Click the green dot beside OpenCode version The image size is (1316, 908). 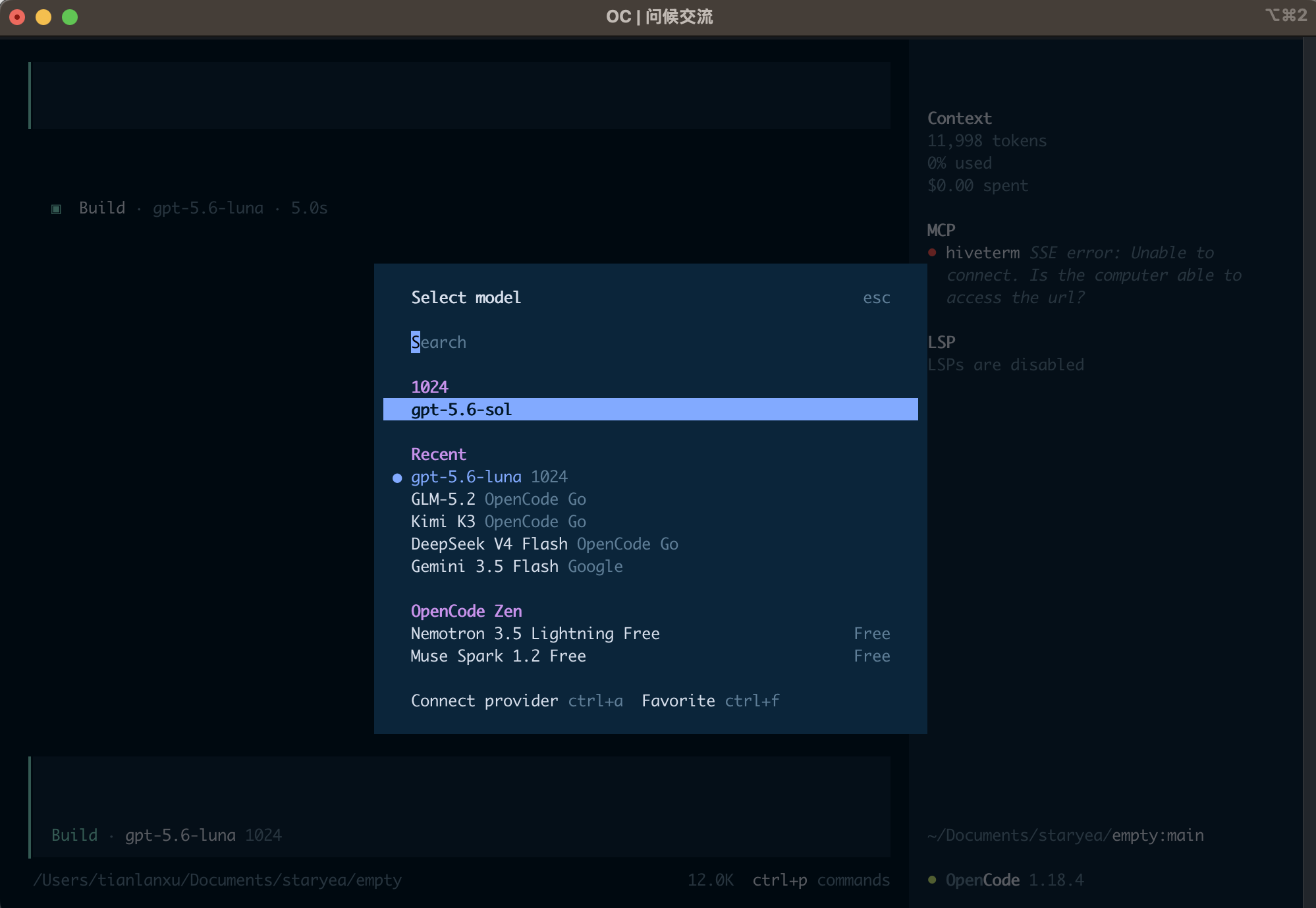point(932,880)
